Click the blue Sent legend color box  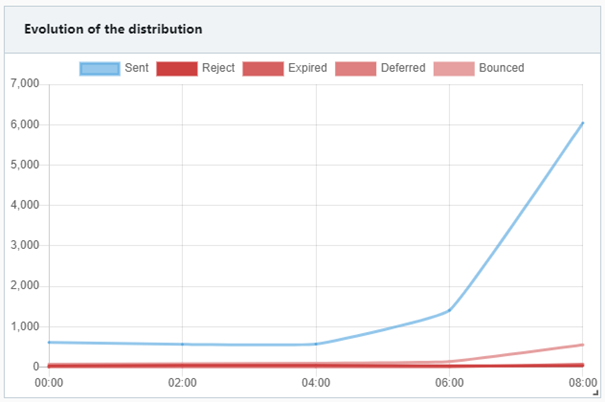pyautogui.click(x=99, y=68)
